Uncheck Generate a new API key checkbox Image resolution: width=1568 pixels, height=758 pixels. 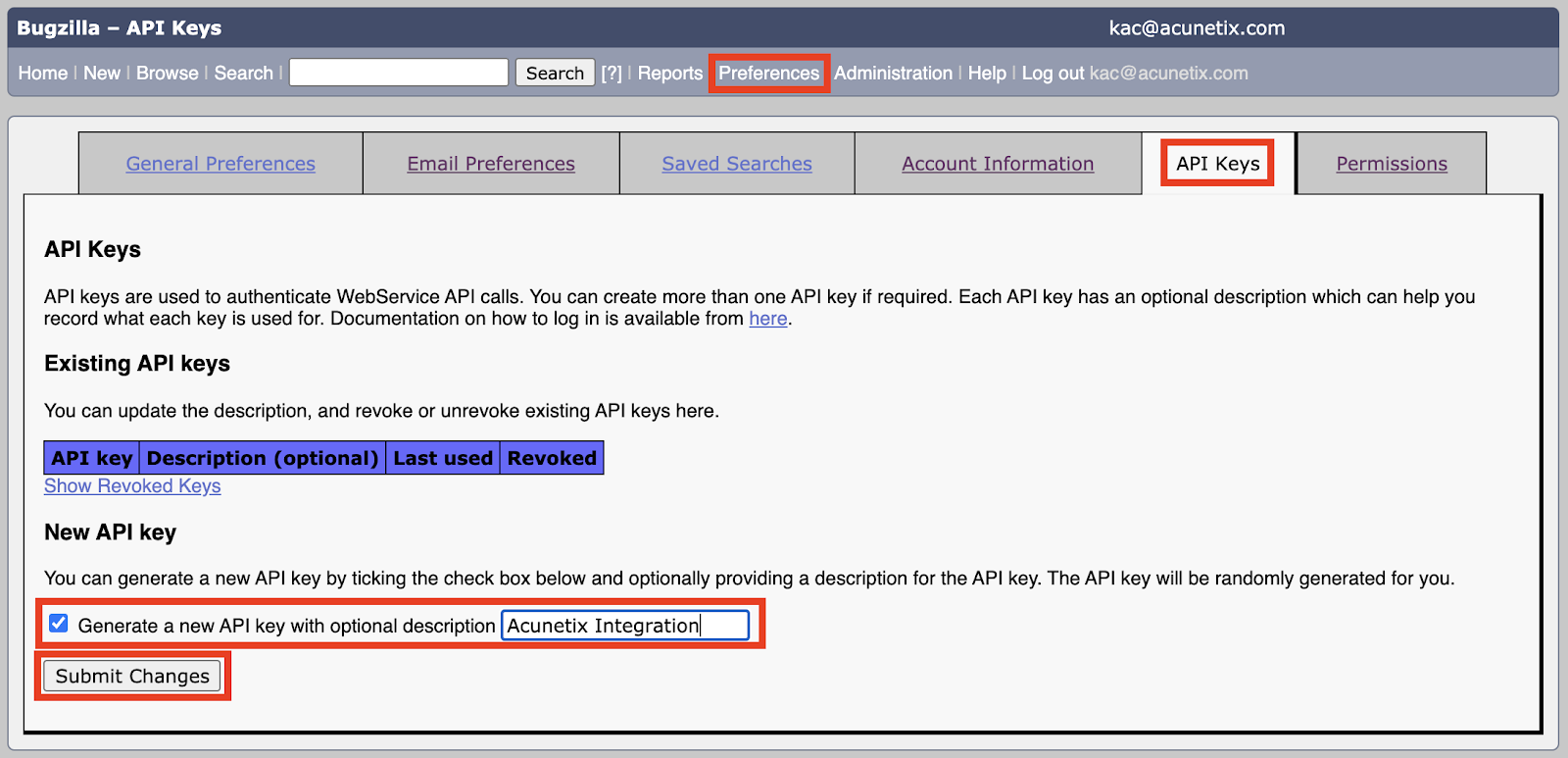coord(59,624)
